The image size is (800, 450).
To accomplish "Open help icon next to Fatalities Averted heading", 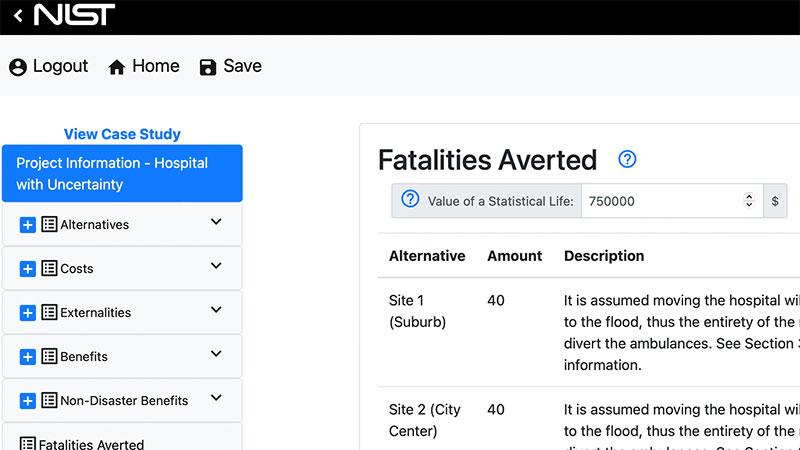I will point(627,159).
